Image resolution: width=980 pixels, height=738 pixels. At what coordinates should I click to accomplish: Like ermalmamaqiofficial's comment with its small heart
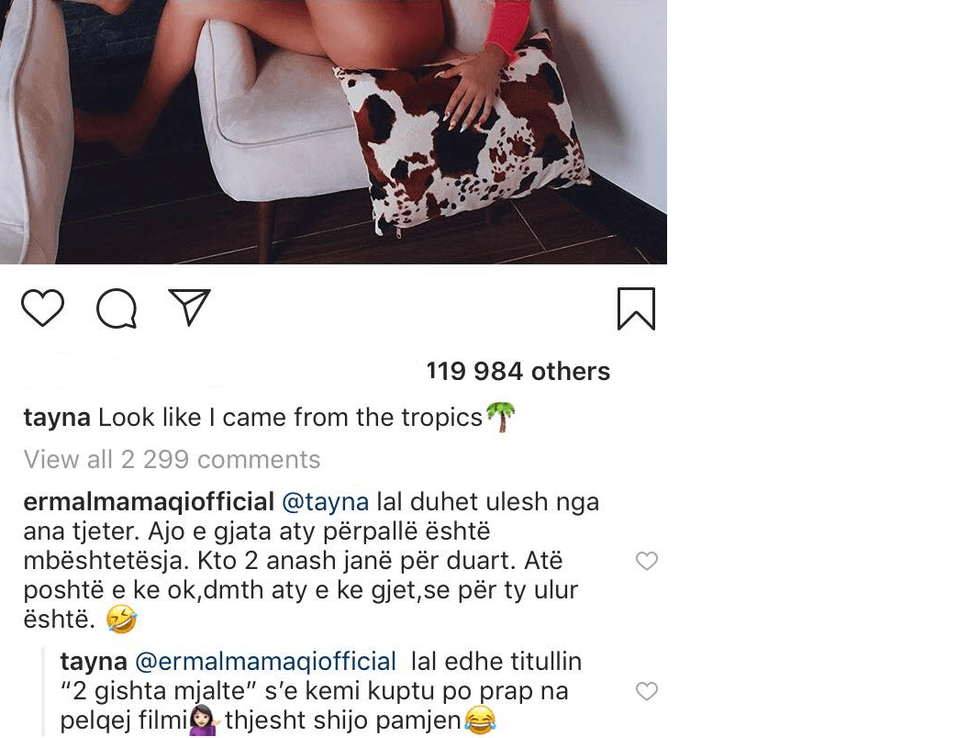coord(647,561)
